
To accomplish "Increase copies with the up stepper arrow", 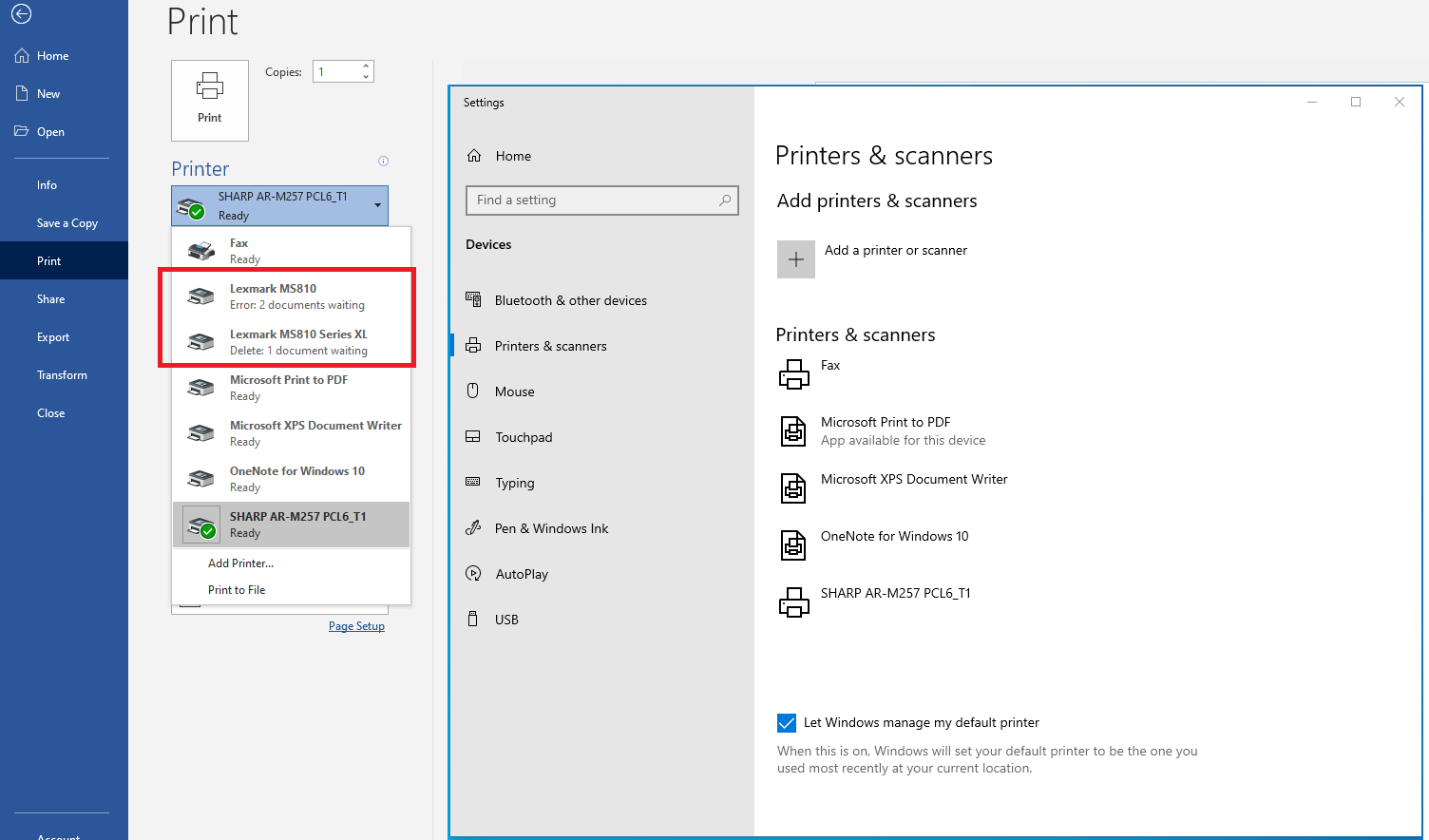I will 366,67.
